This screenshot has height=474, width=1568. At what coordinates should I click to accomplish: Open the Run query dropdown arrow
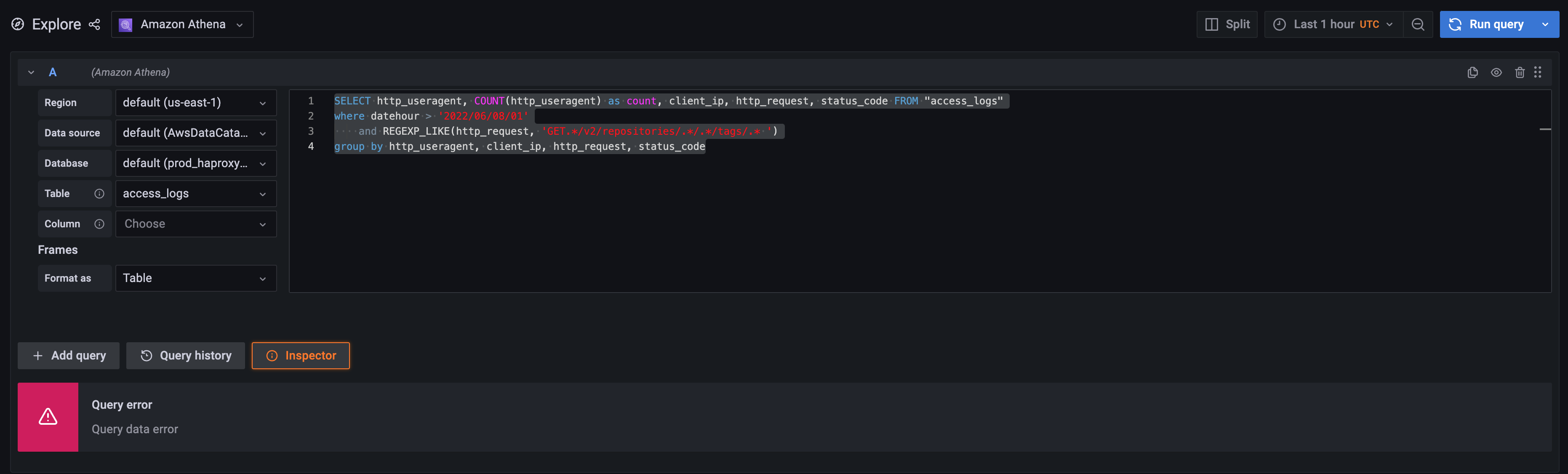(x=1546, y=24)
